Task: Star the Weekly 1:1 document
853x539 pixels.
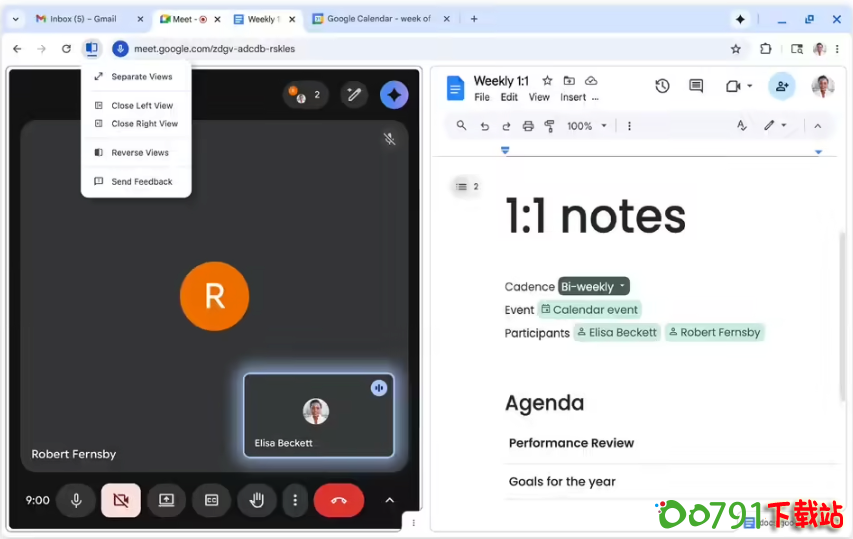Action: coord(547,81)
